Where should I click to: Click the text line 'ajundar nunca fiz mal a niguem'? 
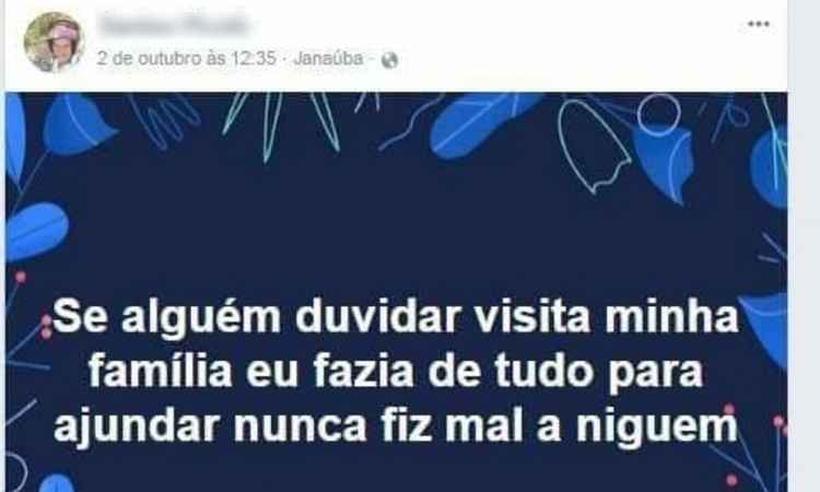click(x=396, y=426)
